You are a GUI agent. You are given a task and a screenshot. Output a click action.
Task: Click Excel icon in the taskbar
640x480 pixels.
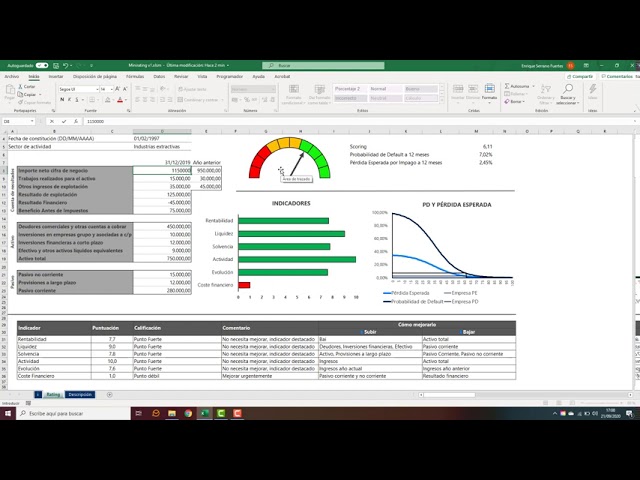[x=204, y=413]
